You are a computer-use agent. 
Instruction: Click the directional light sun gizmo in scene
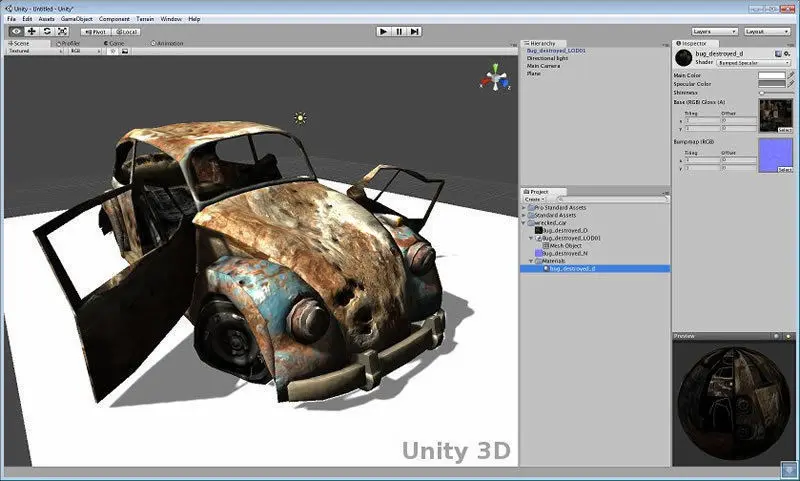tap(301, 118)
